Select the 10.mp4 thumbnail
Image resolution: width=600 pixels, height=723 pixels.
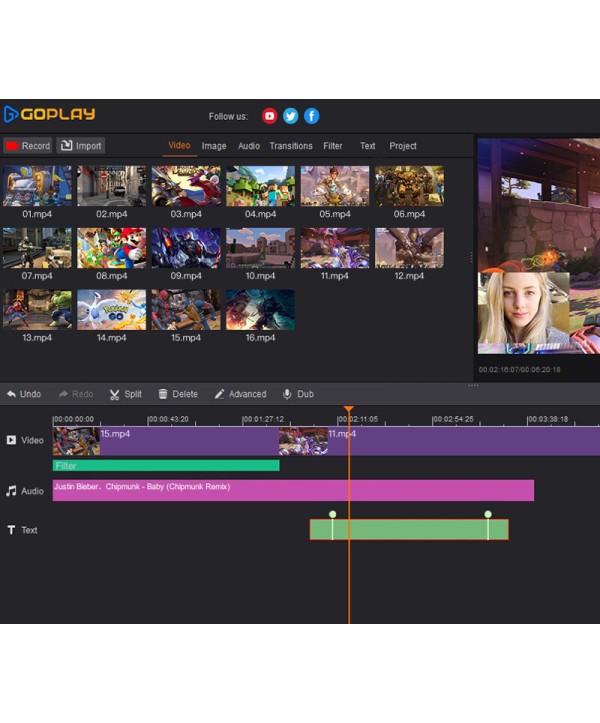261,248
